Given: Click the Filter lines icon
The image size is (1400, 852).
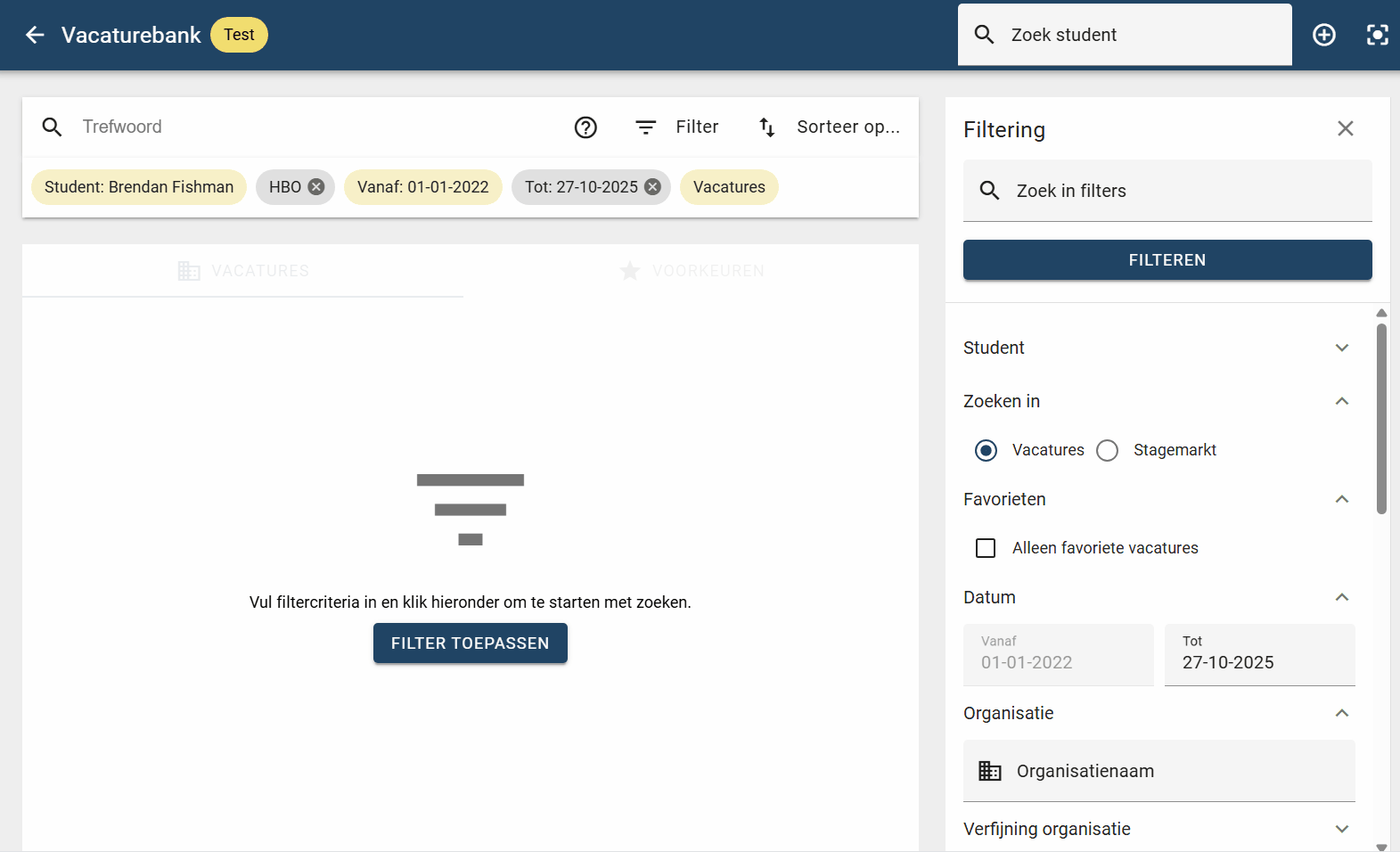Looking at the screenshot, I should 646,127.
